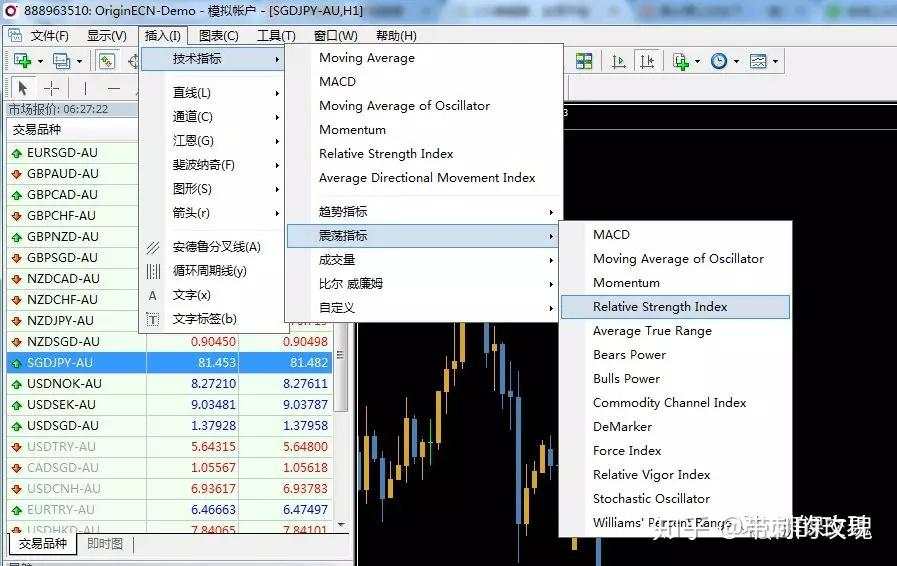Viewport: 897px width, 566px height.
Task: Select Bulls Power indicator
Action: pos(676,379)
